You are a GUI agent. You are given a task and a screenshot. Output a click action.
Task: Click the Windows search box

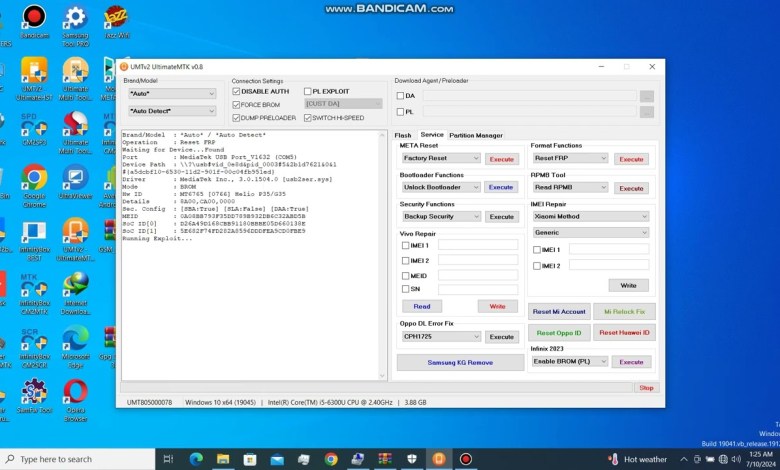(x=78, y=459)
